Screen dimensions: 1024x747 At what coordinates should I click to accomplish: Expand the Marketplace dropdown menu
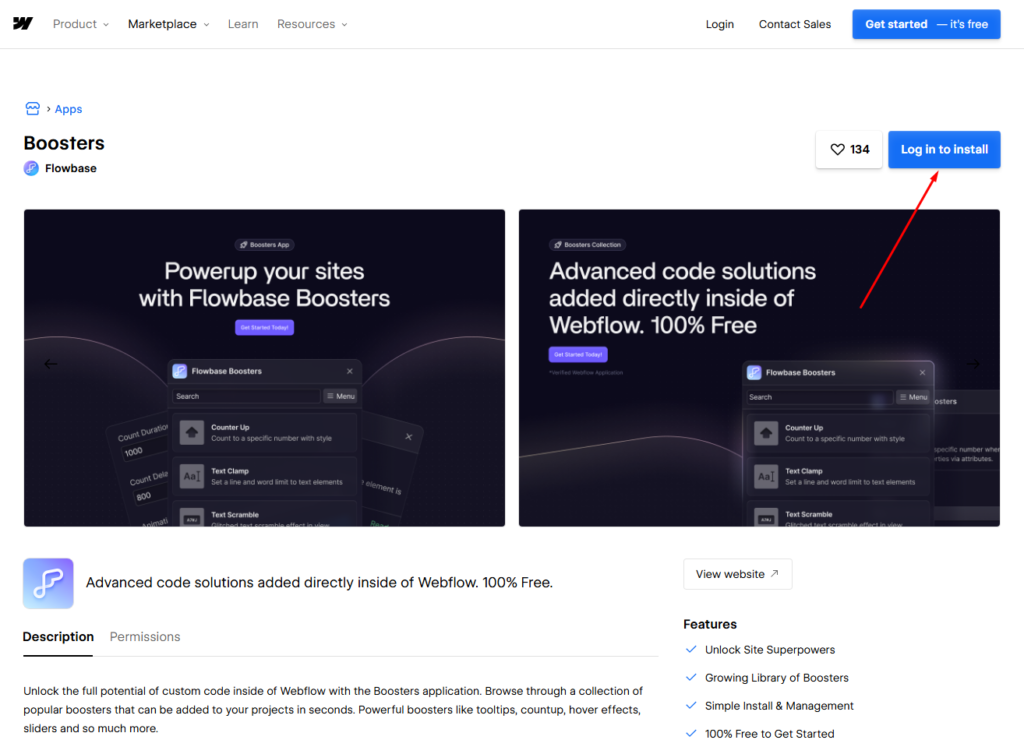click(x=168, y=24)
